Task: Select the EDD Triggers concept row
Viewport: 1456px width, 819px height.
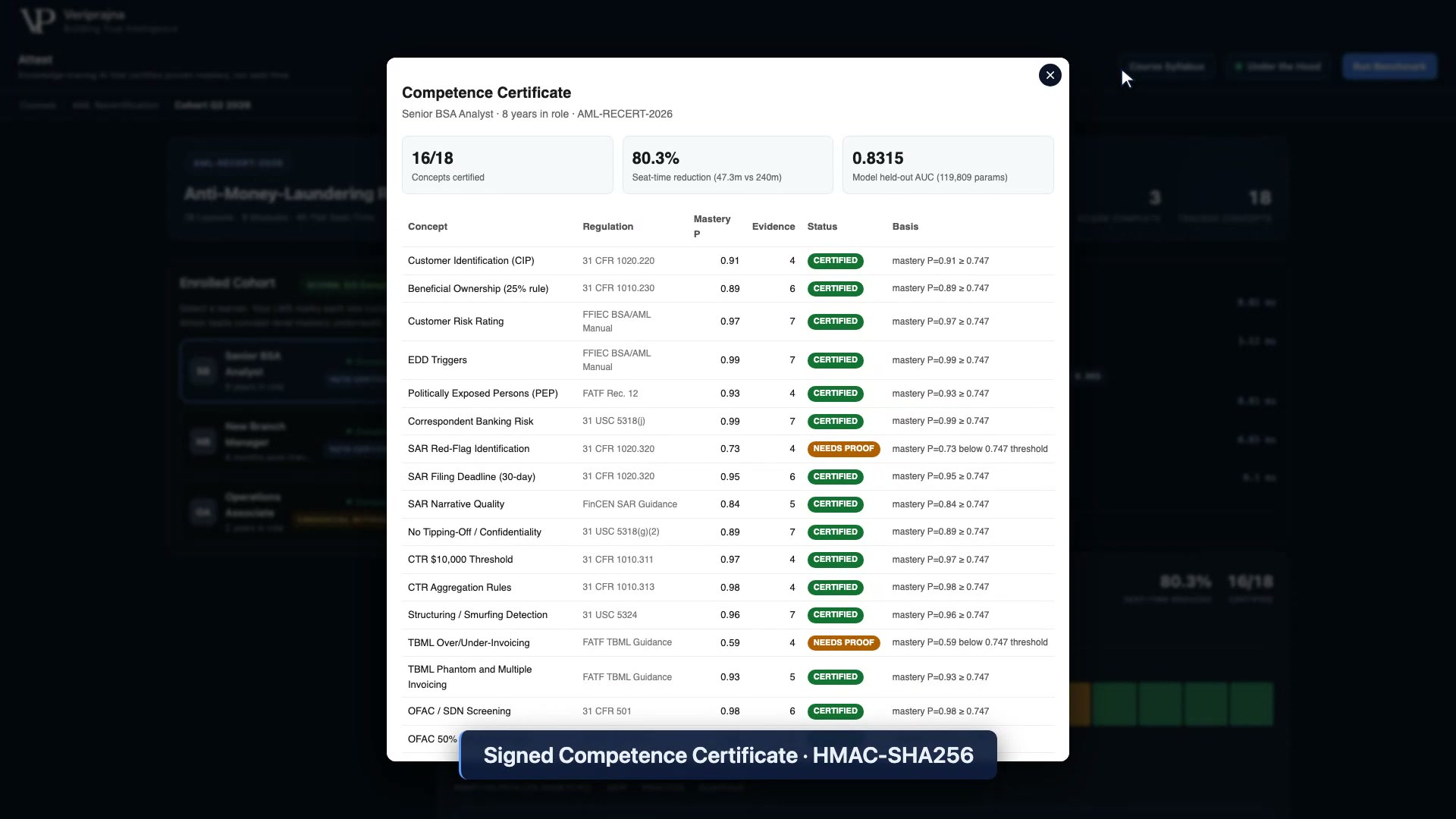Action: tap(728, 360)
